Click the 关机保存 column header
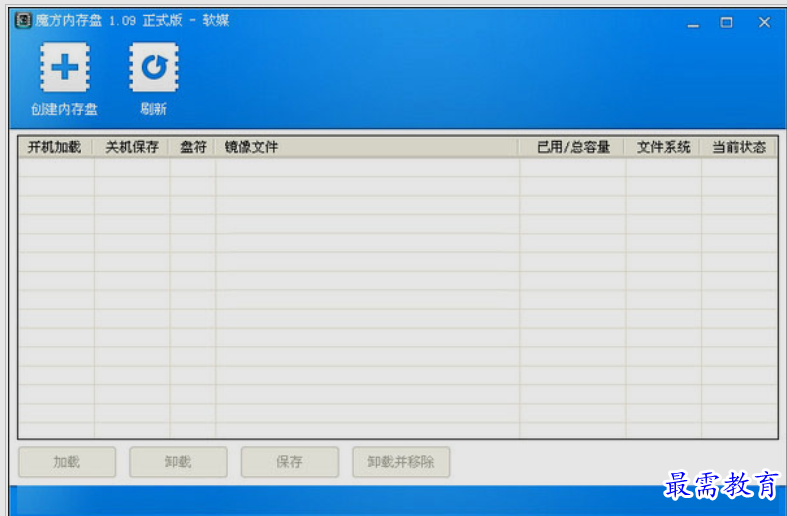The width and height of the screenshot is (787, 516). pos(132,147)
